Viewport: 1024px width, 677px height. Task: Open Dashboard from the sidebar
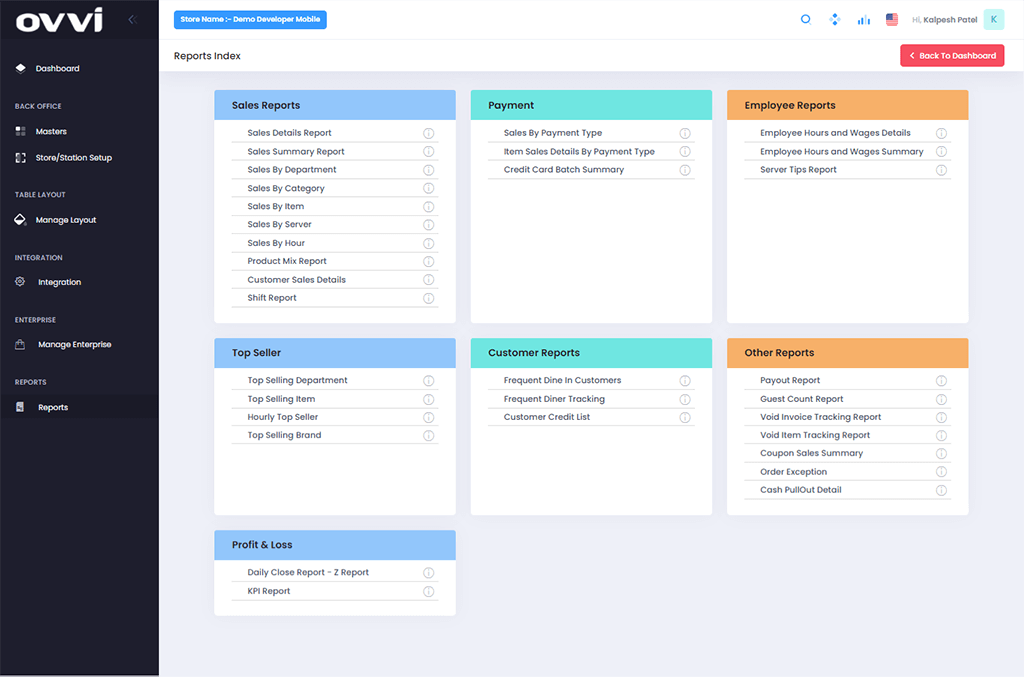pos(57,68)
